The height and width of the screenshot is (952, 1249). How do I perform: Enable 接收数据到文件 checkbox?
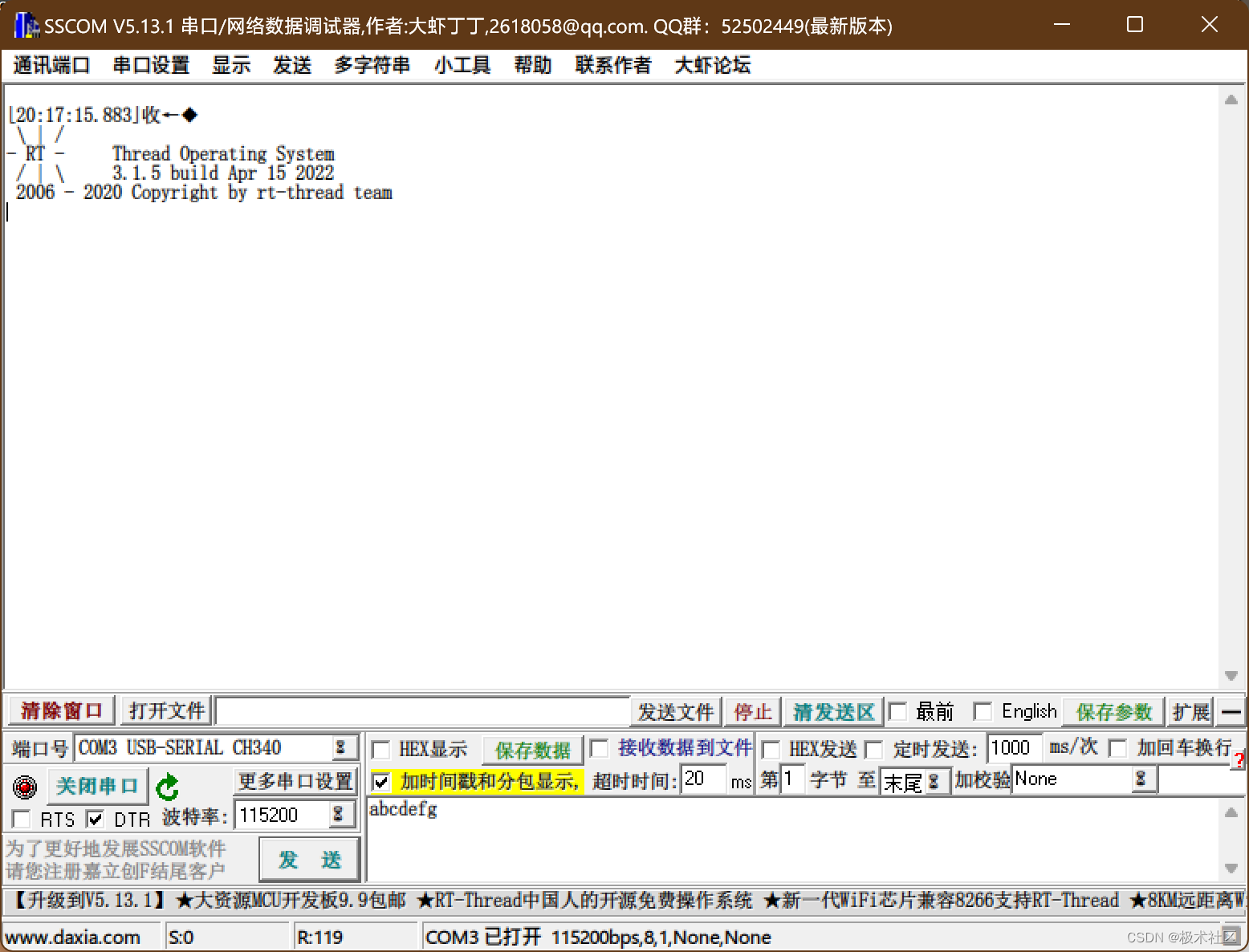click(600, 748)
